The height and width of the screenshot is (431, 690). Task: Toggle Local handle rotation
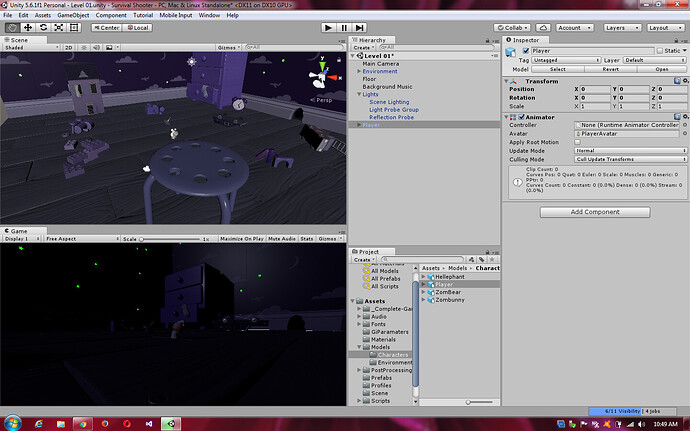tap(137, 28)
